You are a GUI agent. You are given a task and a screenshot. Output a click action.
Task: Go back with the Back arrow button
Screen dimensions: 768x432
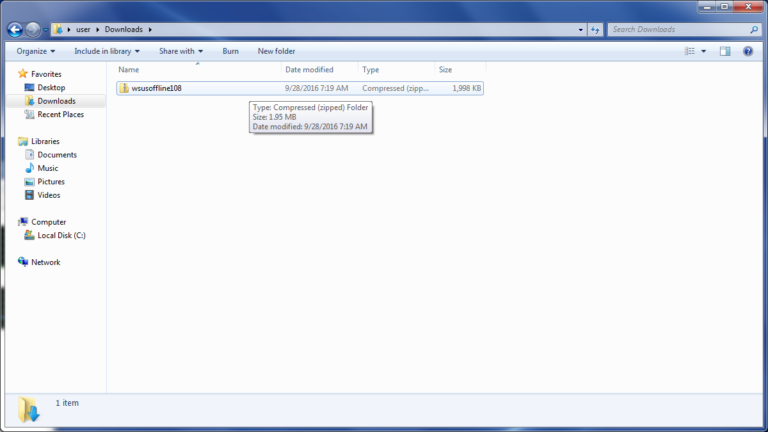15,30
